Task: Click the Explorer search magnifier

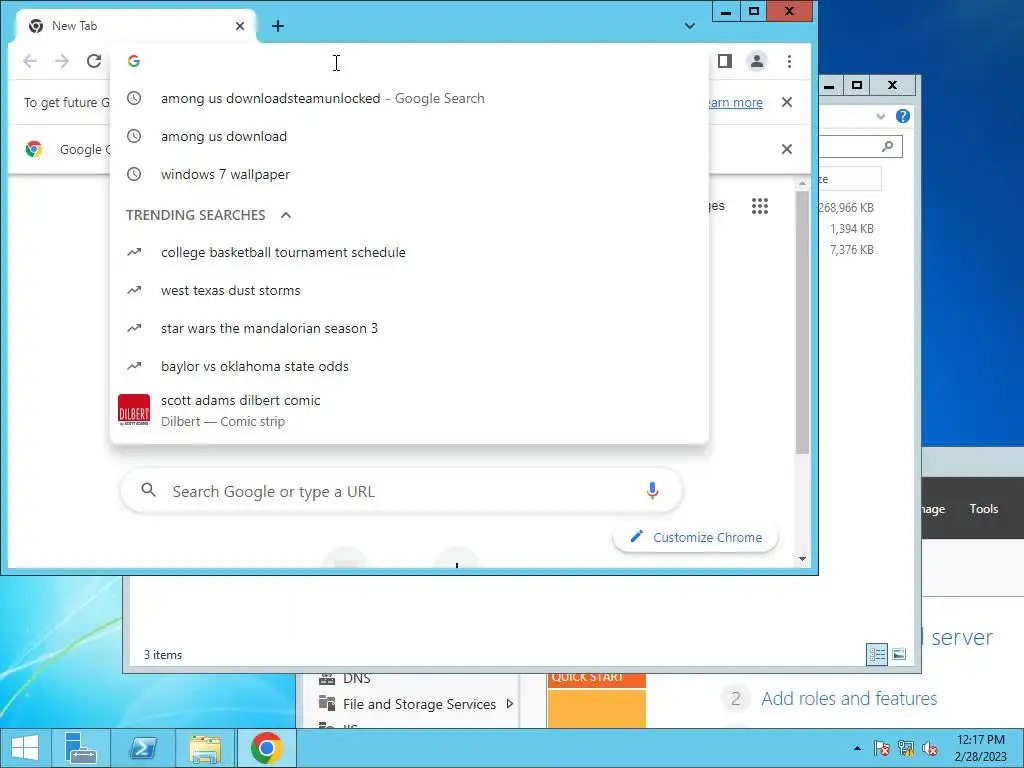Action: click(x=887, y=146)
